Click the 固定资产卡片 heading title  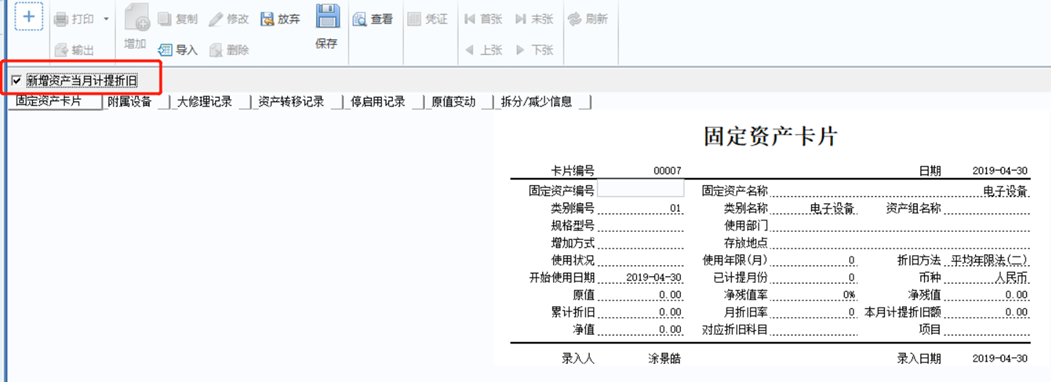click(770, 136)
